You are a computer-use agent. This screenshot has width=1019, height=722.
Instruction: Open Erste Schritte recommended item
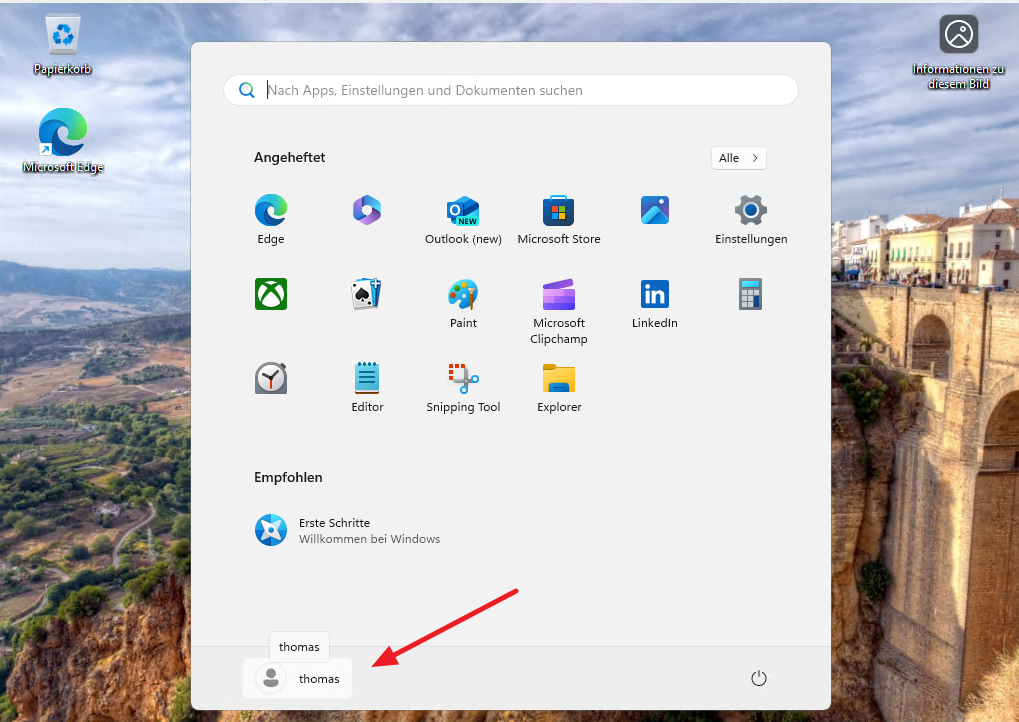click(348, 530)
